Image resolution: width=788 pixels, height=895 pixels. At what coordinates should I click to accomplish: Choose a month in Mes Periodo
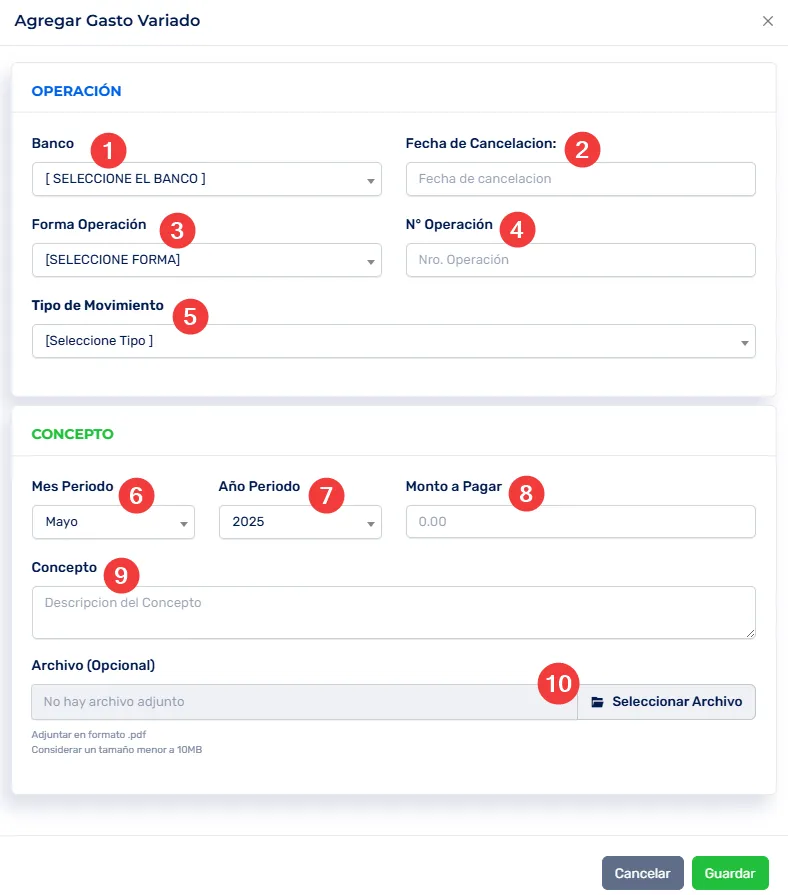[113, 522]
